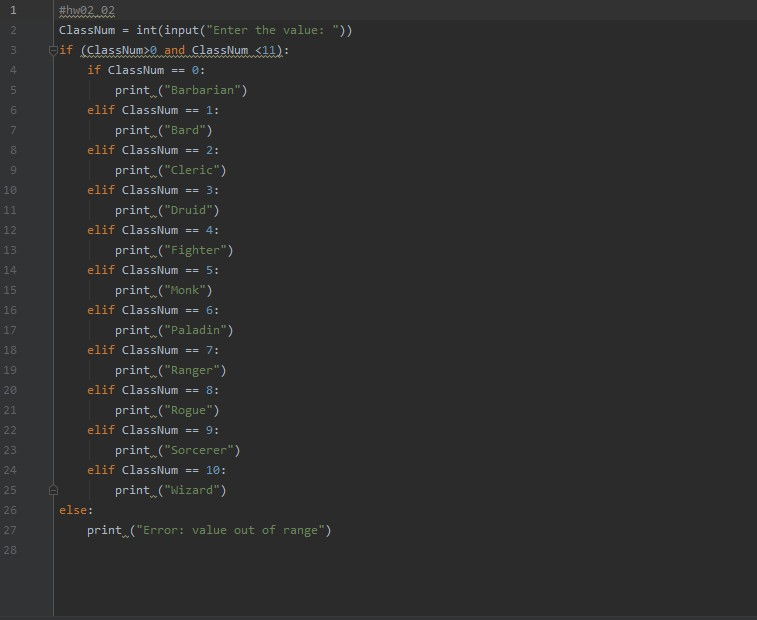This screenshot has width=757, height=620.
Task: Click the else: keyword on line 26
Action: [x=76, y=510]
